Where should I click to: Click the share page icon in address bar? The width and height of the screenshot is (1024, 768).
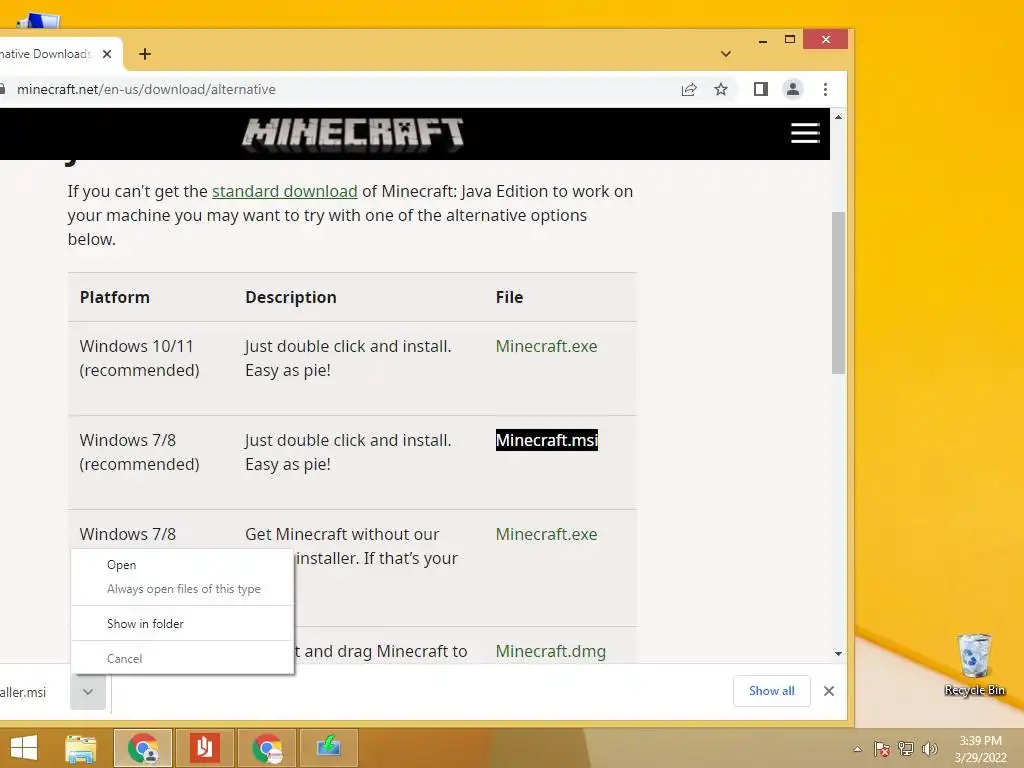pyautogui.click(x=689, y=89)
